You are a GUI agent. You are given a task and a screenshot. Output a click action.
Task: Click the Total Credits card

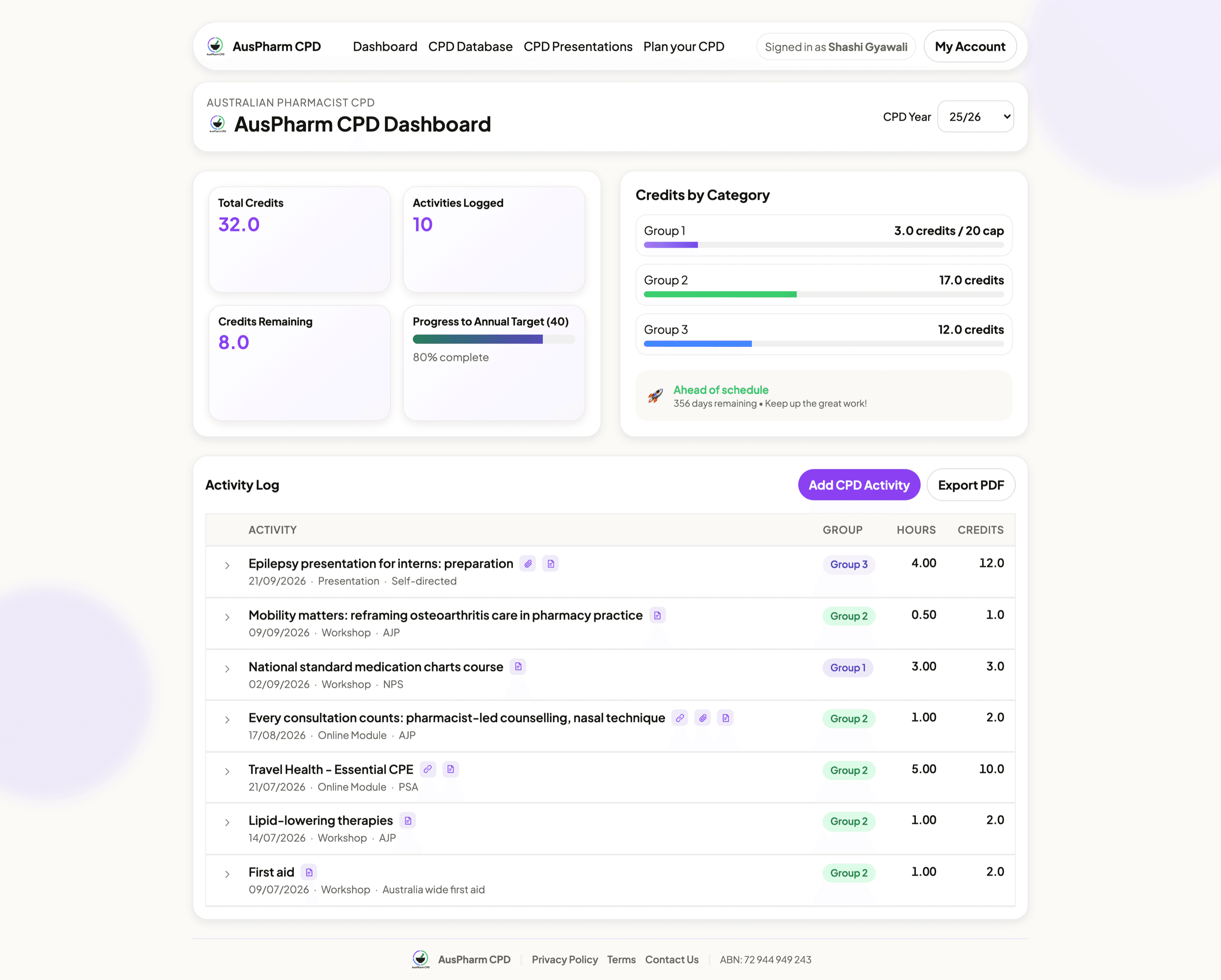pyautogui.click(x=300, y=240)
